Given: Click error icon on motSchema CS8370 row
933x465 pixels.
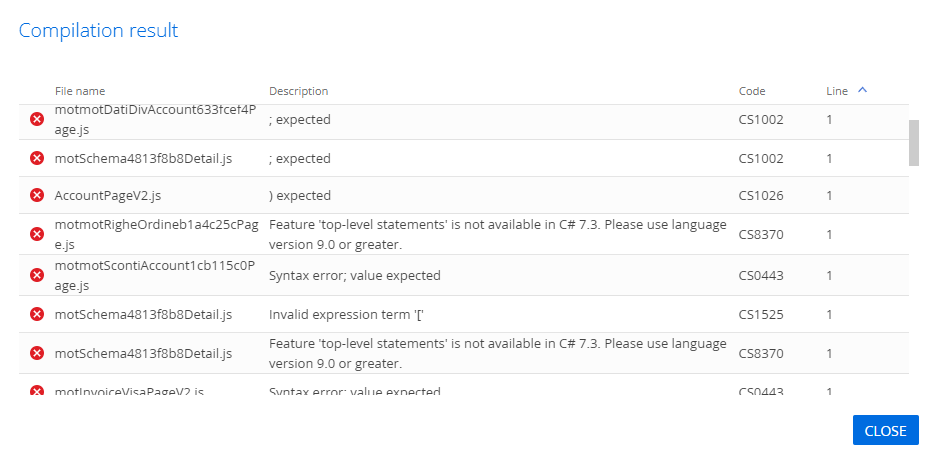Looking at the screenshot, I should [37, 353].
